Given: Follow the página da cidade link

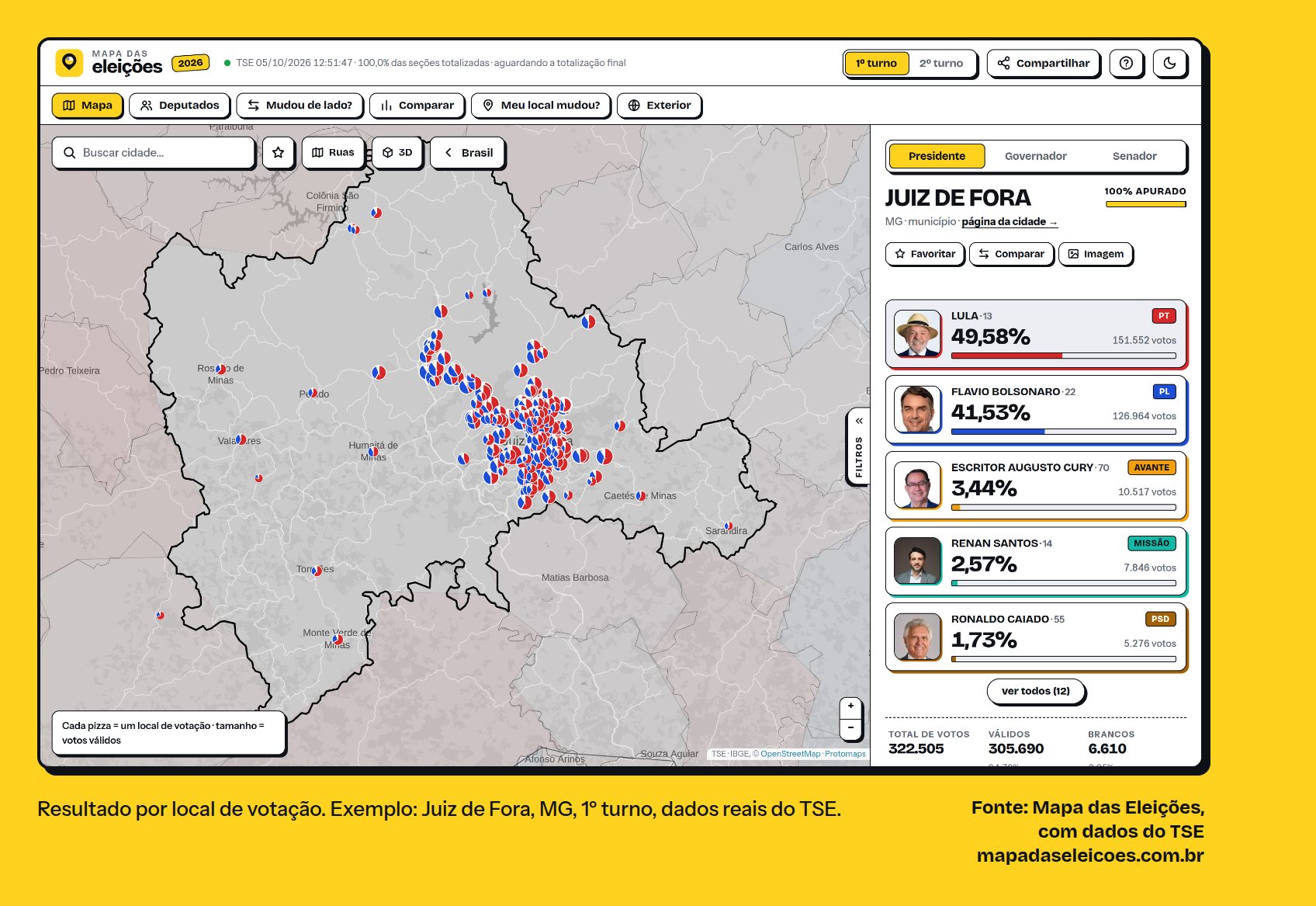Looking at the screenshot, I should tap(1010, 221).
